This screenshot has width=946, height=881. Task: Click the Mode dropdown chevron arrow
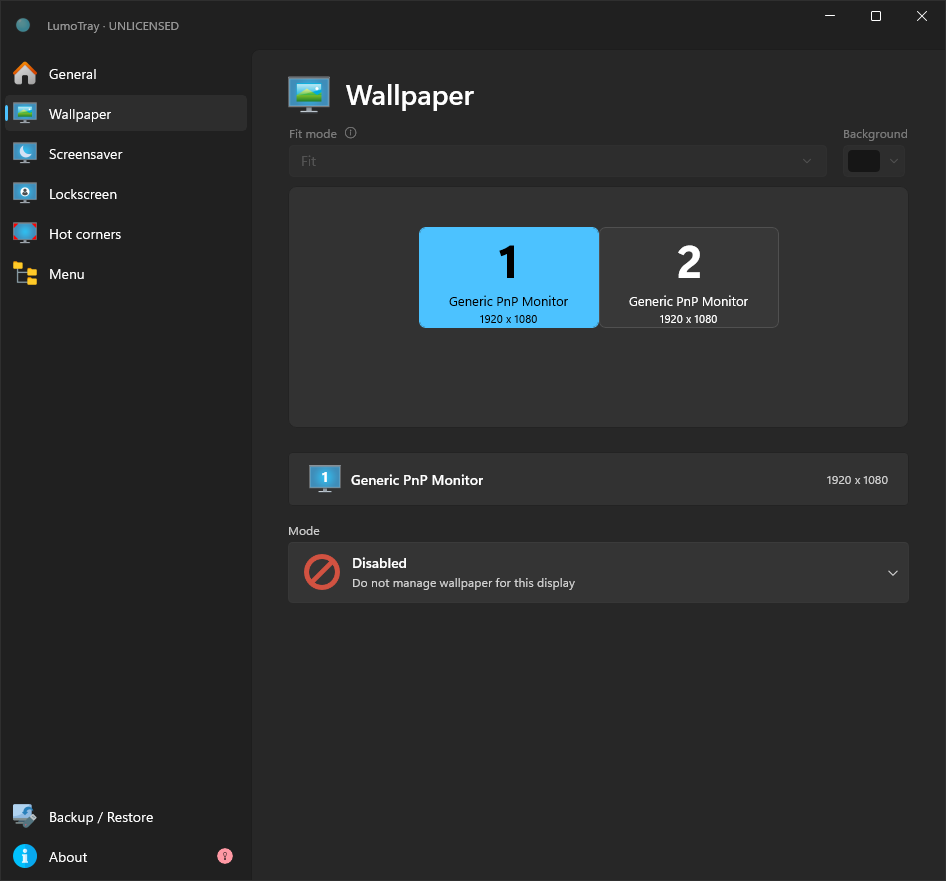[x=893, y=573]
